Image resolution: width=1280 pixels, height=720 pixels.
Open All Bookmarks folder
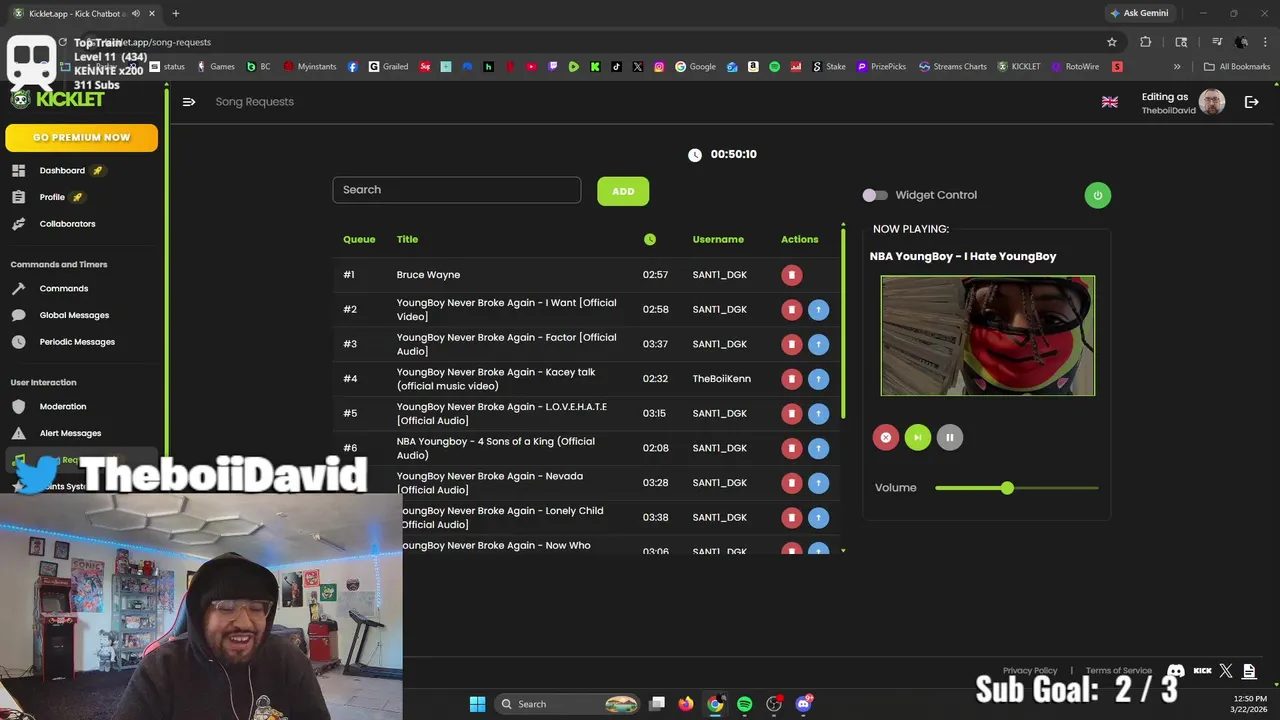(x=1237, y=67)
